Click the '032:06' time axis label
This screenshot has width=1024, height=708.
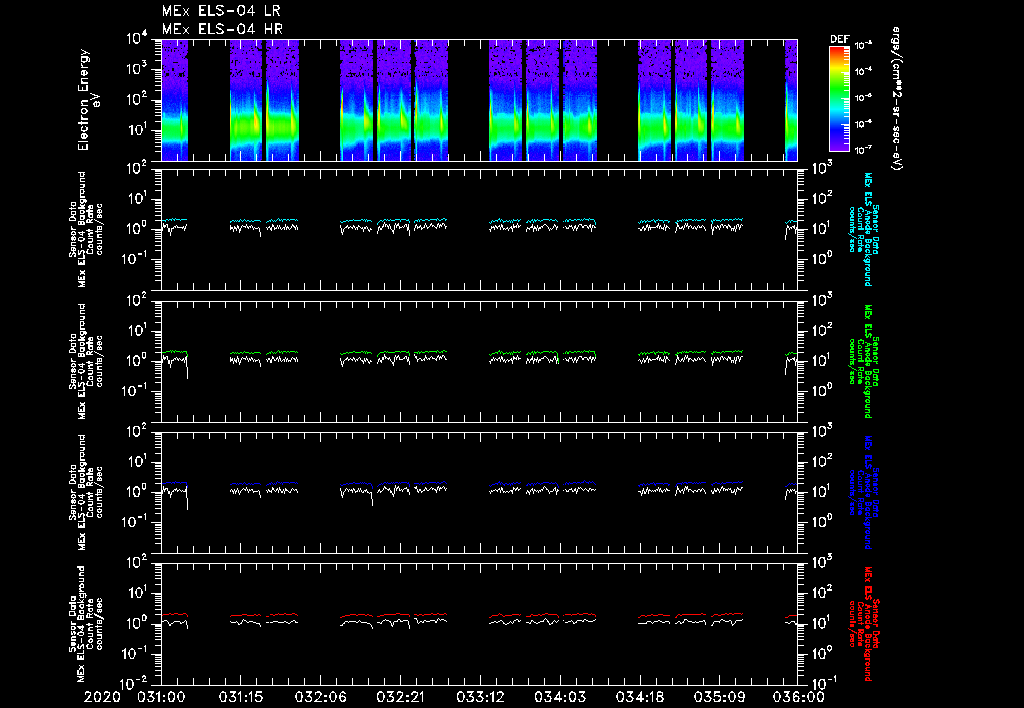[321, 697]
